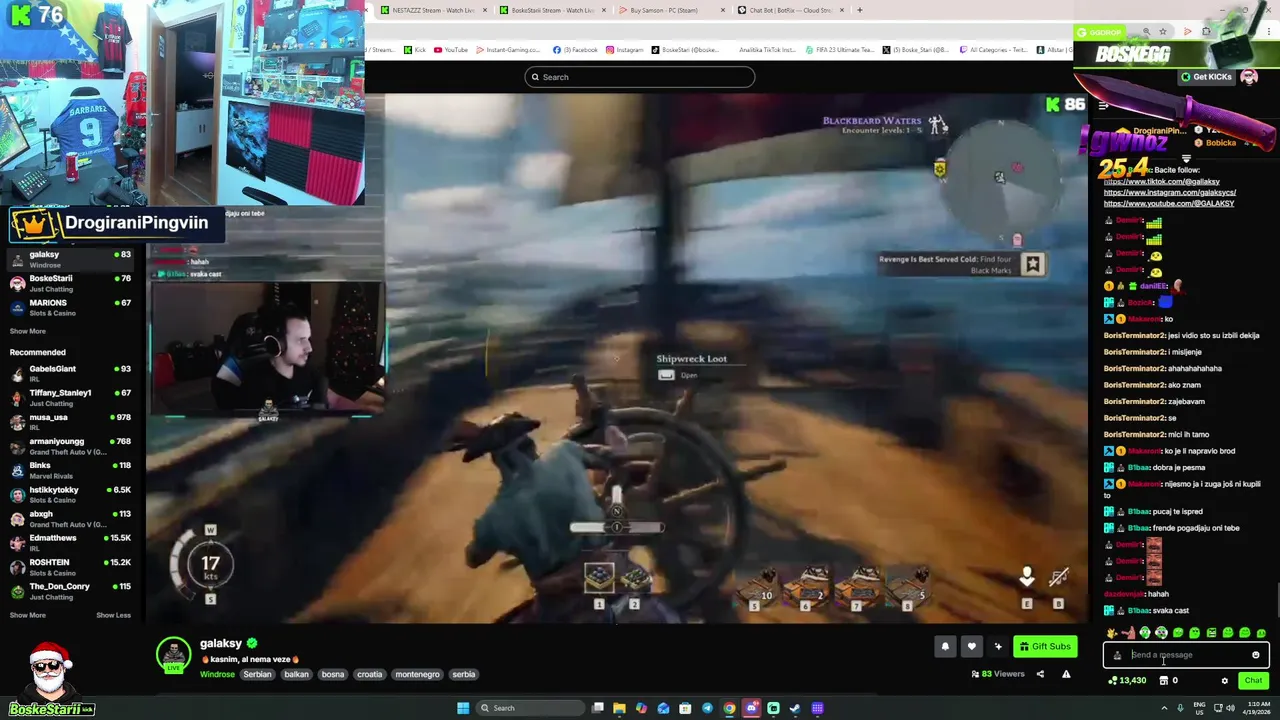Open recommended channel armaniyoungg
1280x720 pixels.
pos(70,446)
